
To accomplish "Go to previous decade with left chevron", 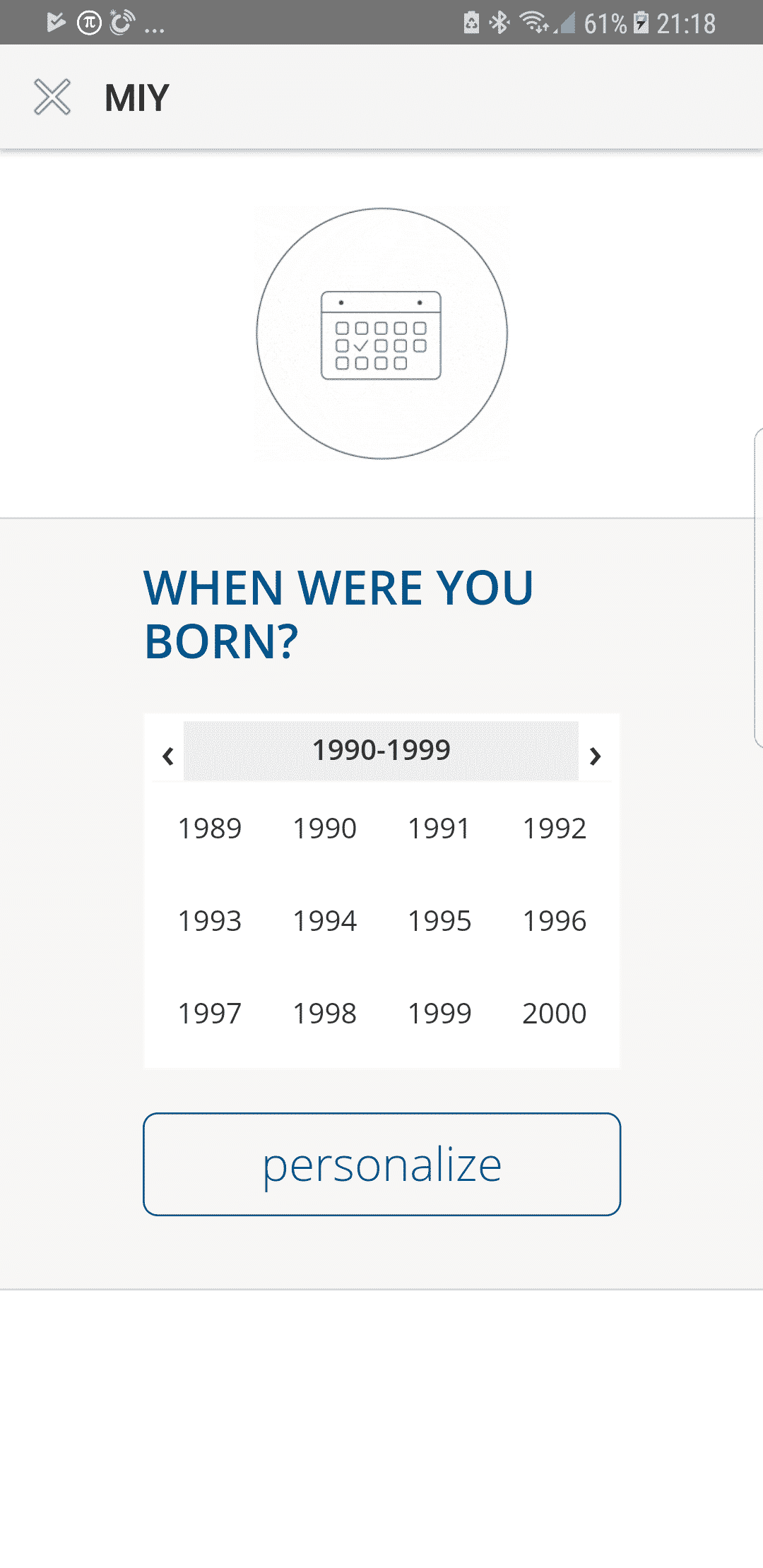I will tap(168, 756).
